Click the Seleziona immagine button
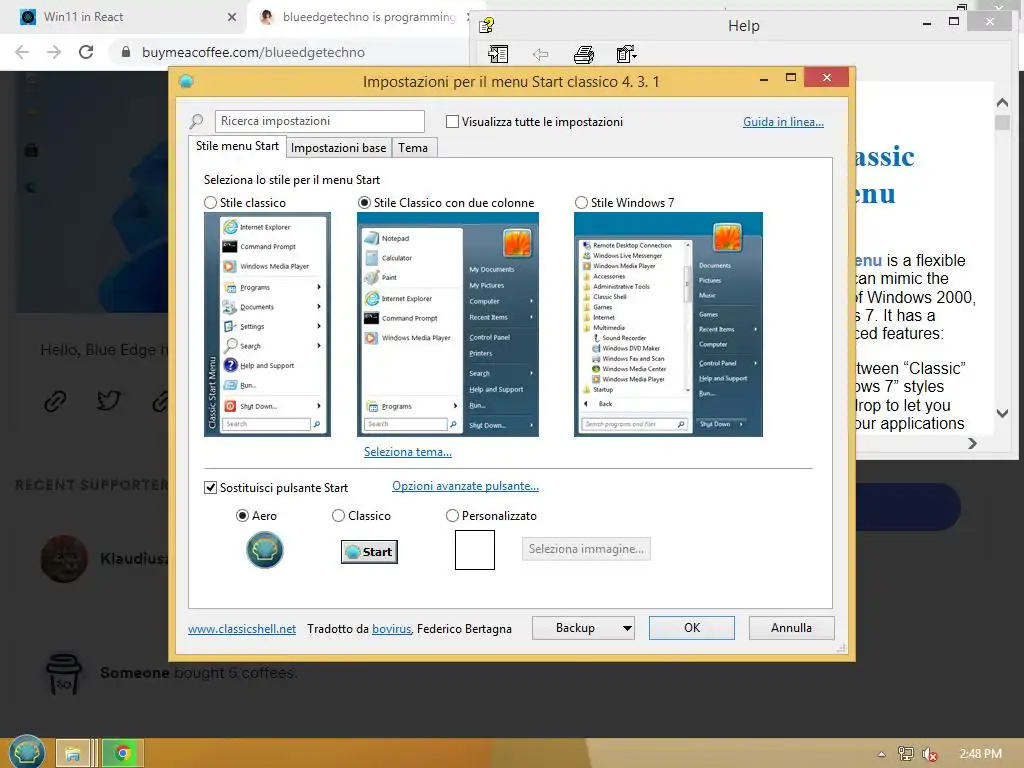The image size is (1024, 768). 586,549
